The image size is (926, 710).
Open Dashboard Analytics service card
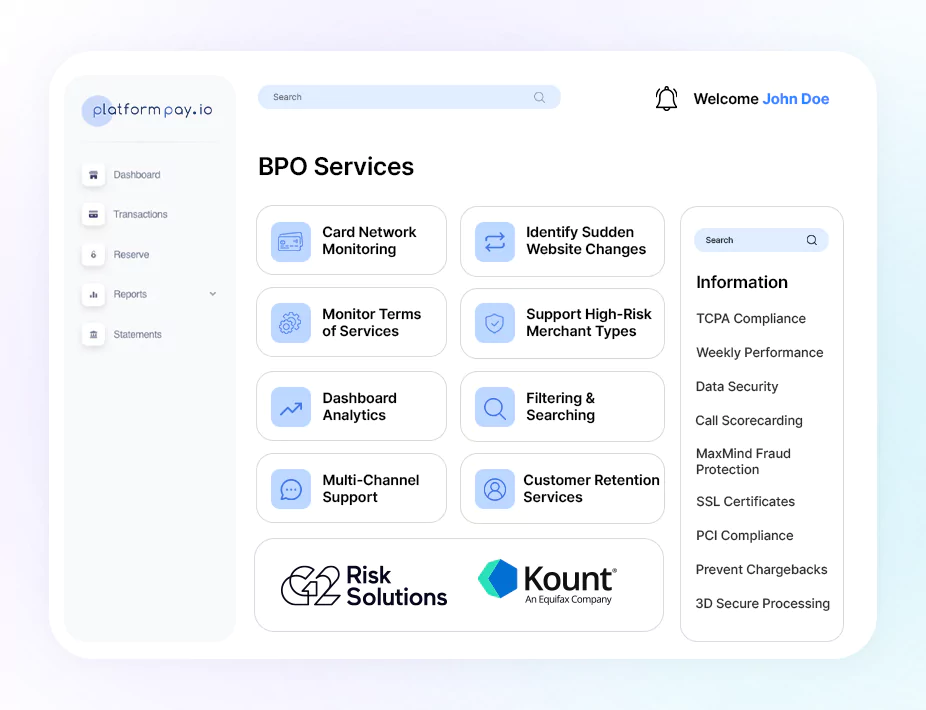click(351, 406)
